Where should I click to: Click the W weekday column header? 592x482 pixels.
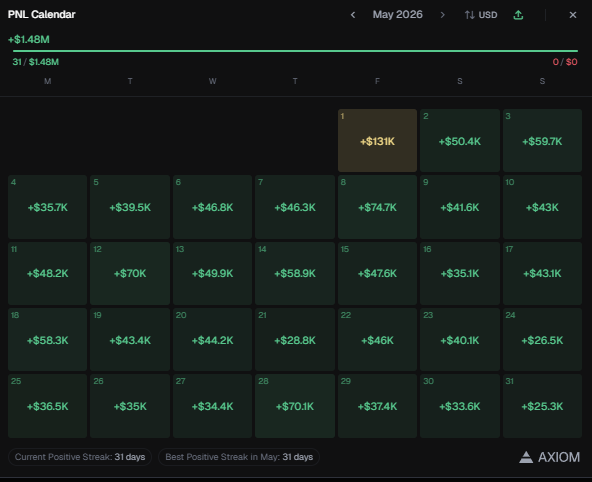(x=213, y=81)
